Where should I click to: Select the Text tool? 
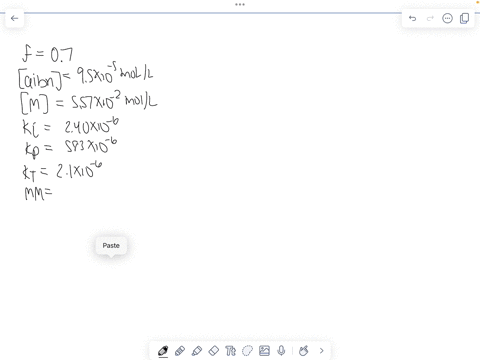[x=230, y=351]
